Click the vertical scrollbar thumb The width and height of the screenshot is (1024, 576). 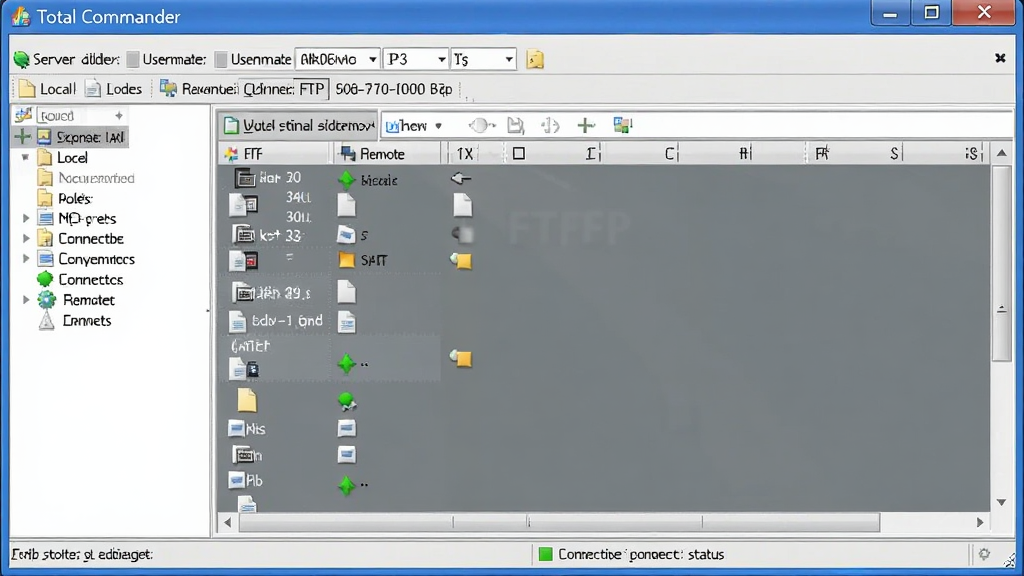click(1001, 263)
